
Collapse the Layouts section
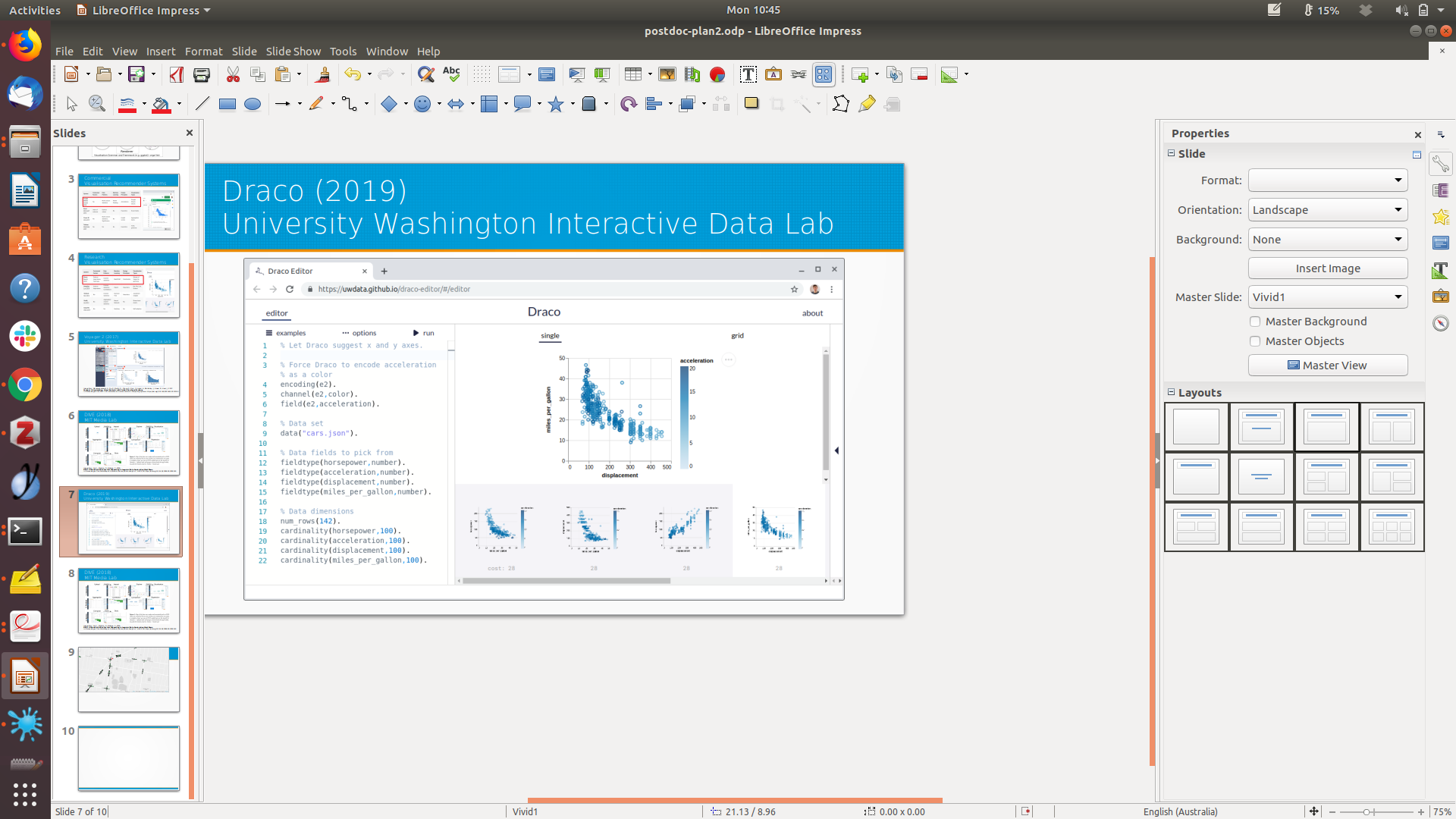click(x=1171, y=392)
